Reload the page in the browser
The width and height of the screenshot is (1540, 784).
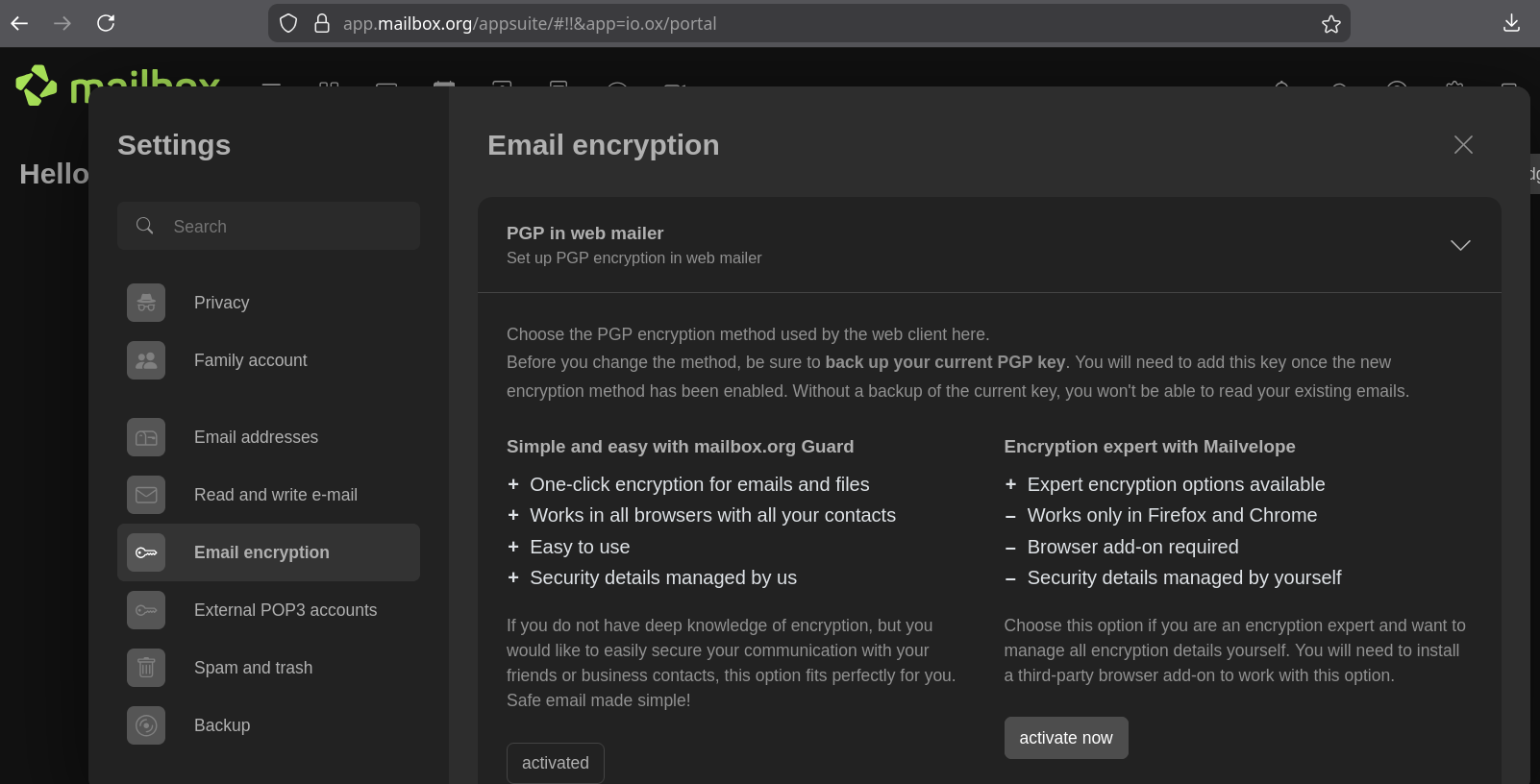pyautogui.click(x=106, y=23)
